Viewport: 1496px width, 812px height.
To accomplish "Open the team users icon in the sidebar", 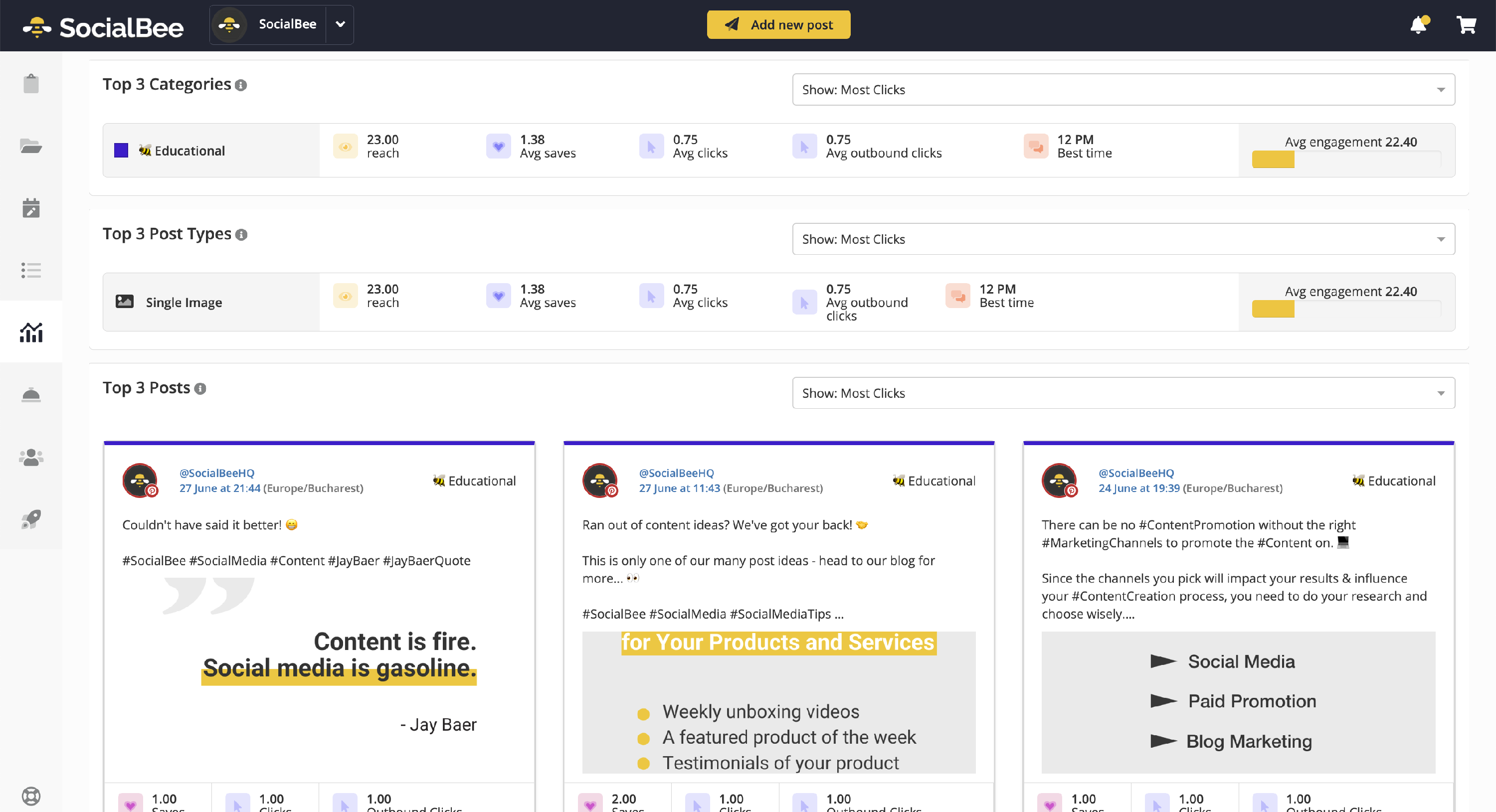I will tap(31, 458).
